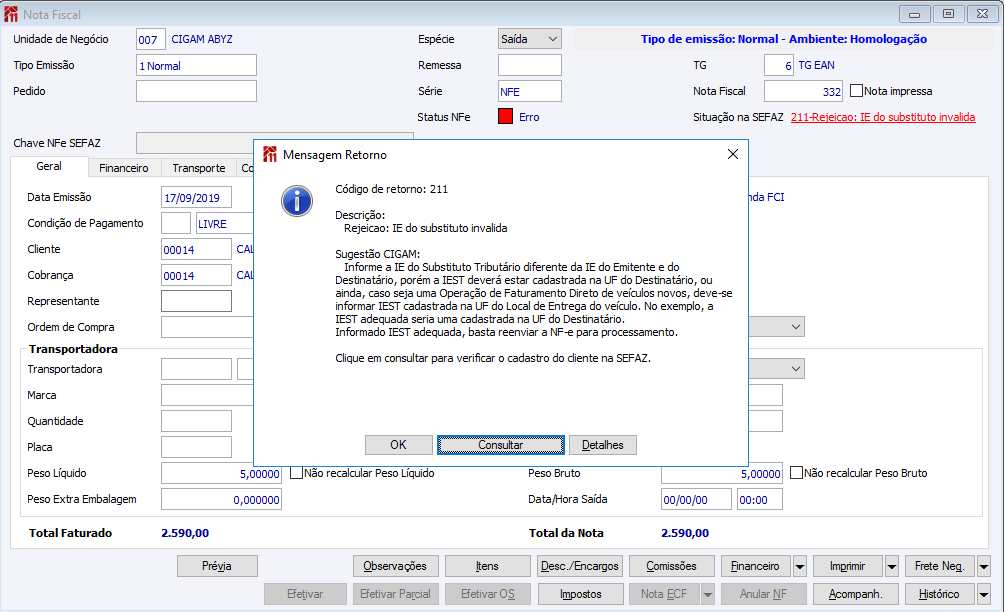Switch to the Financeiro tab

124,168
